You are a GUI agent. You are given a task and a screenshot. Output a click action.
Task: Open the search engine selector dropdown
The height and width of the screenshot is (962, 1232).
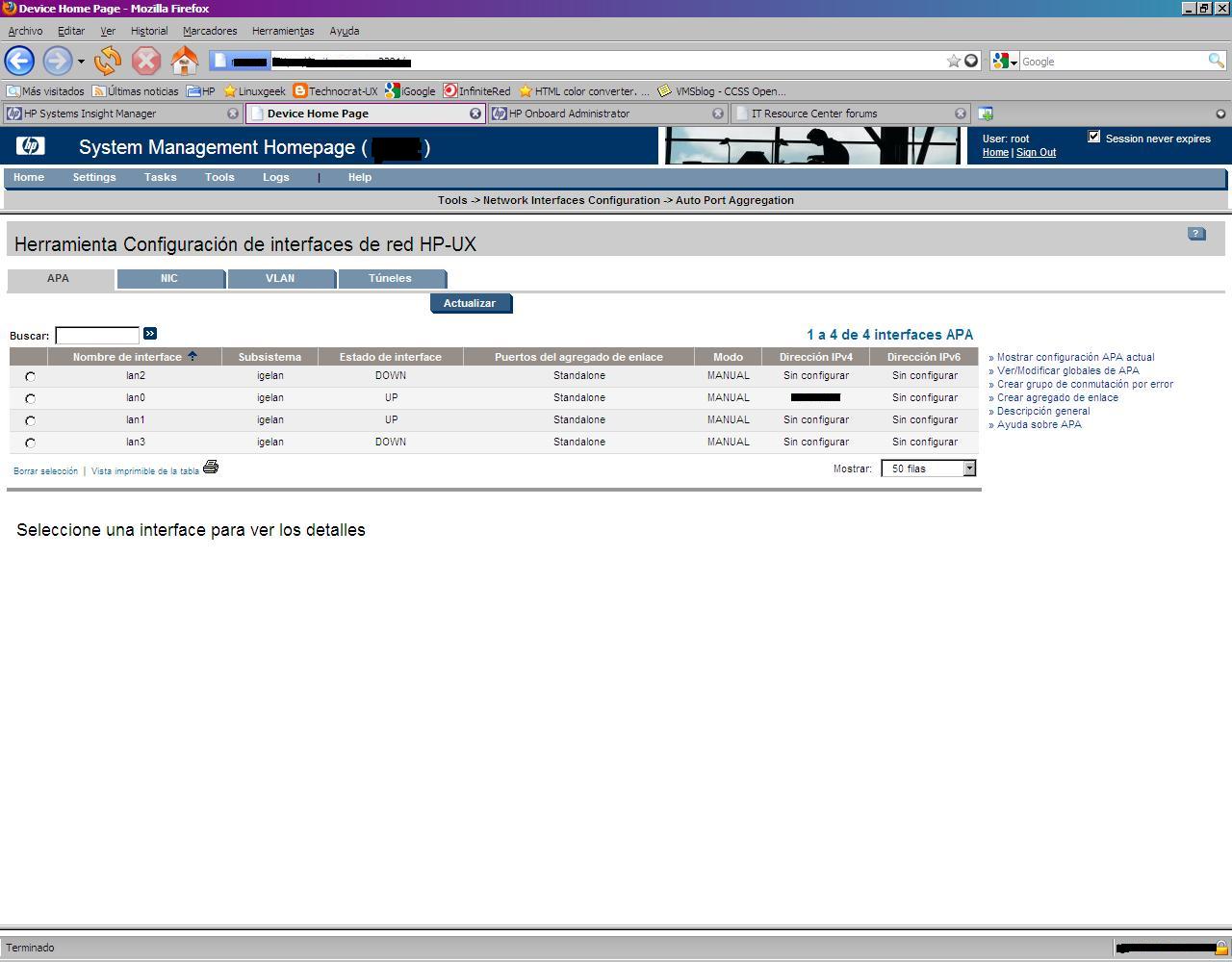tap(1006, 62)
